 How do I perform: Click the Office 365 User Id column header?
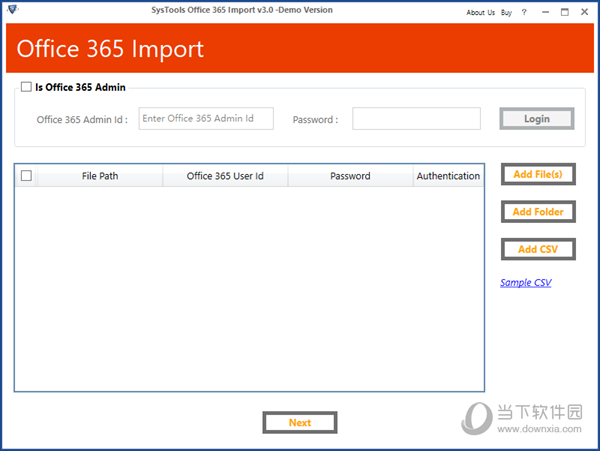click(x=225, y=176)
